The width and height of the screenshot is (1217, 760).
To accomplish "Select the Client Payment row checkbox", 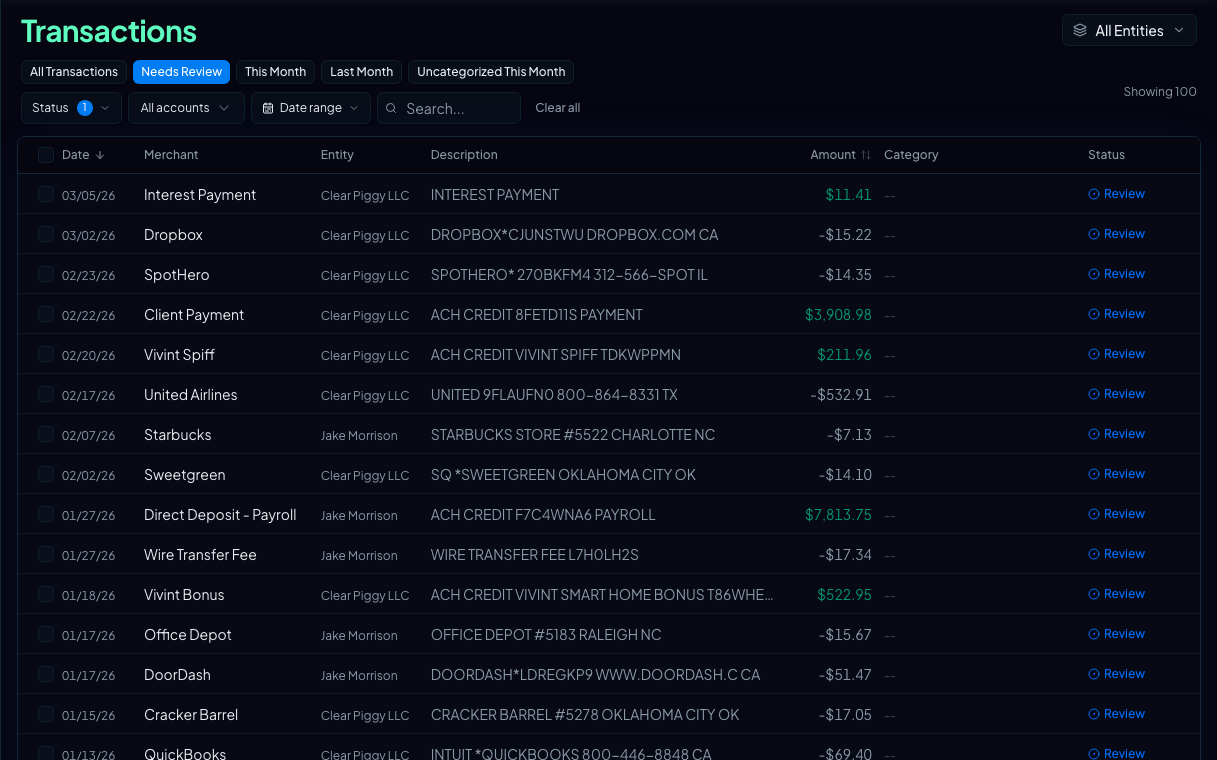I will tap(46, 314).
